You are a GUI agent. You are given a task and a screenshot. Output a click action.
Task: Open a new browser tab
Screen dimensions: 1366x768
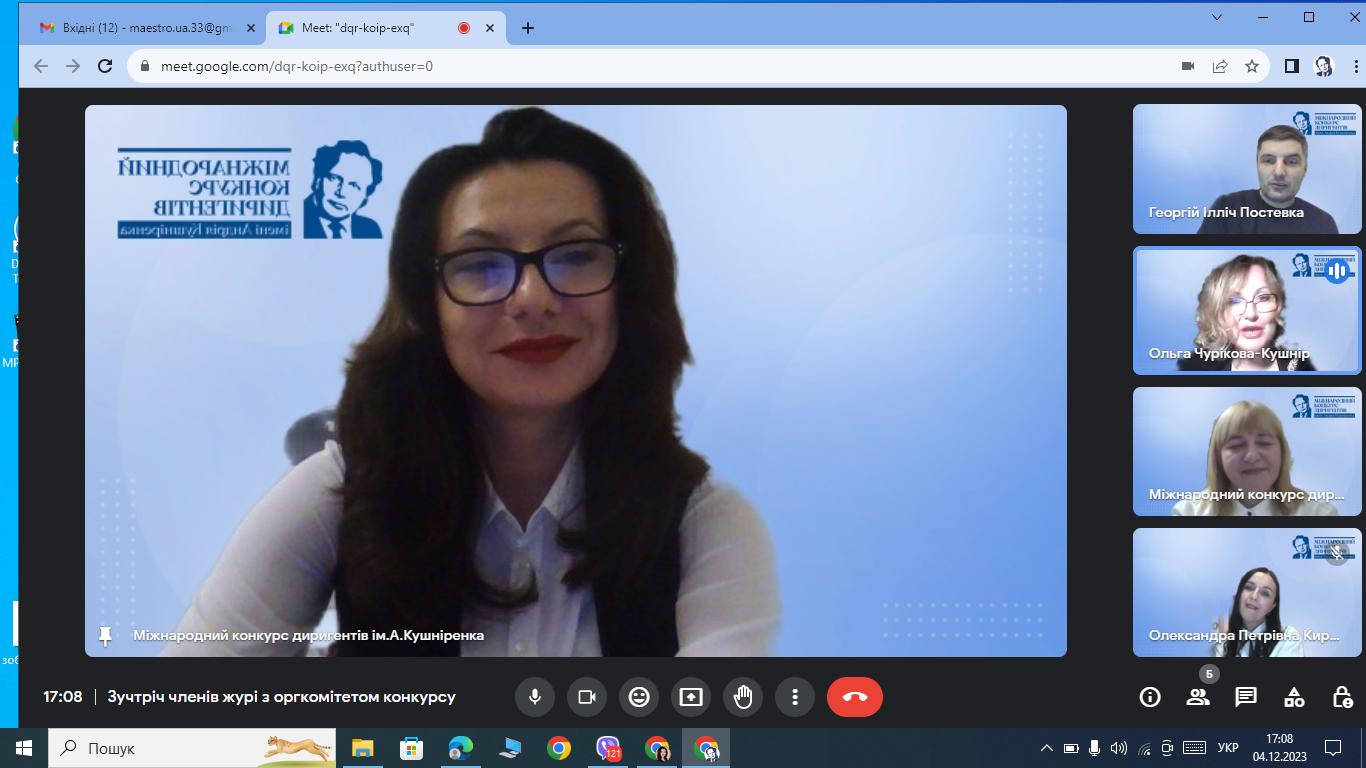coord(528,28)
